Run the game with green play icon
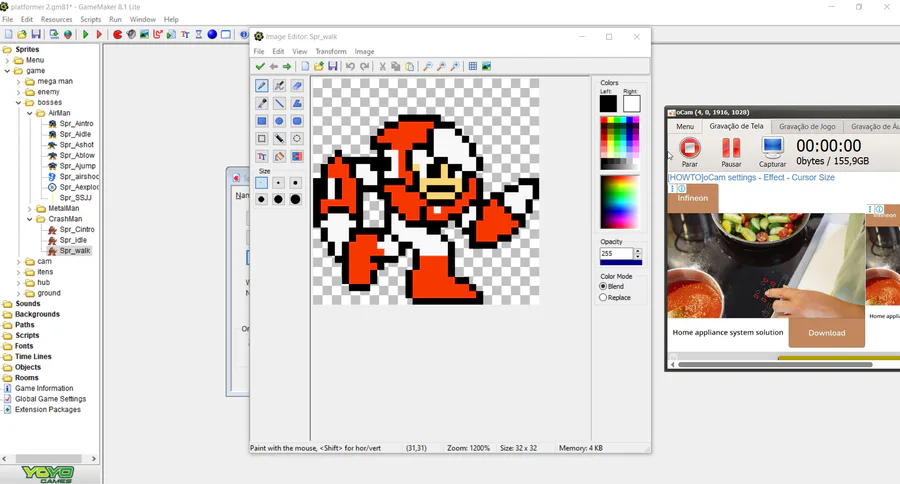 [86, 34]
